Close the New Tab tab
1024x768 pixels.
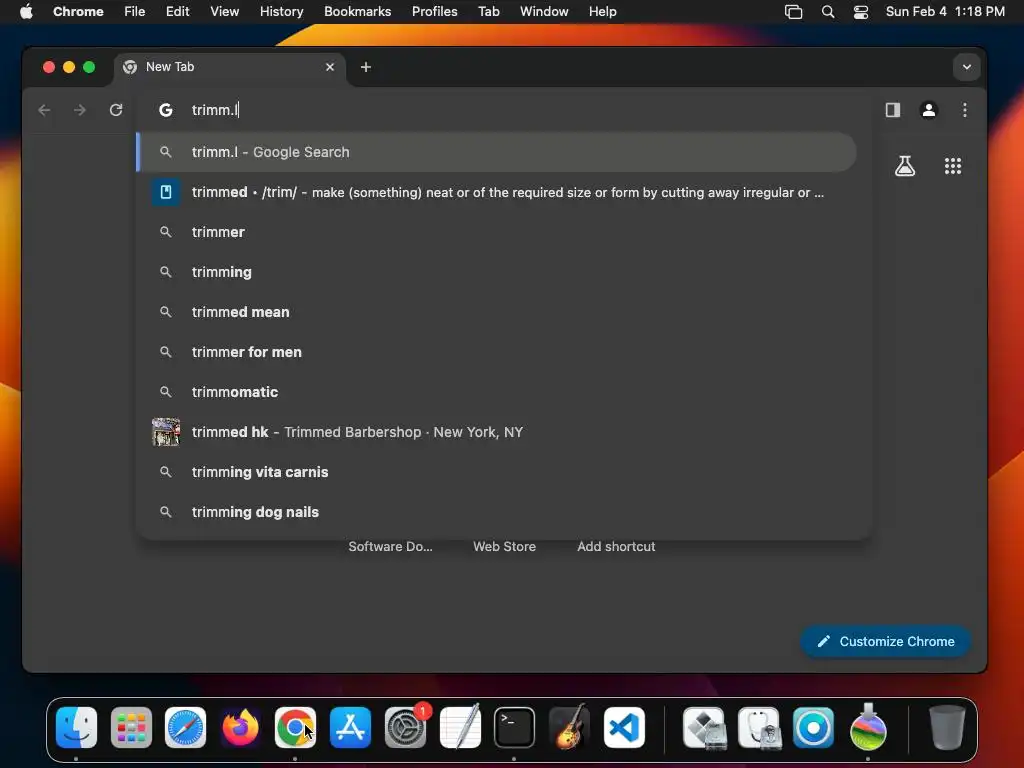(330, 67)
